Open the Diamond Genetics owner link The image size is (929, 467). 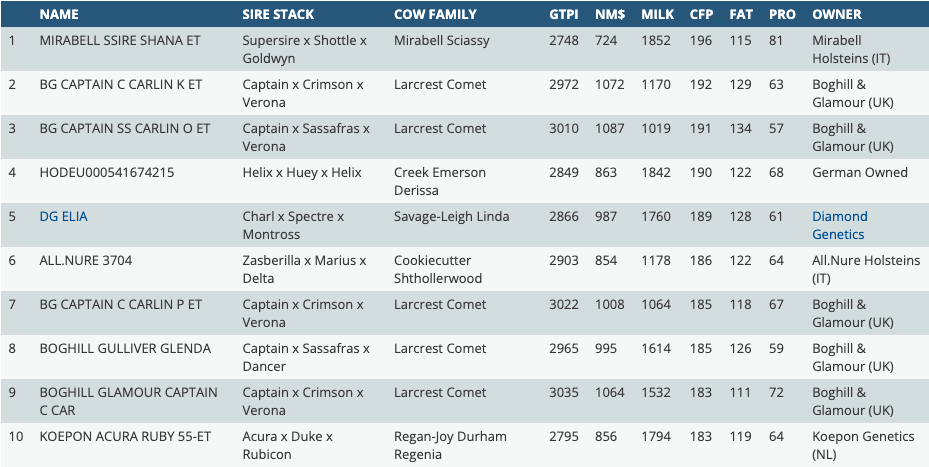[839, 225]
